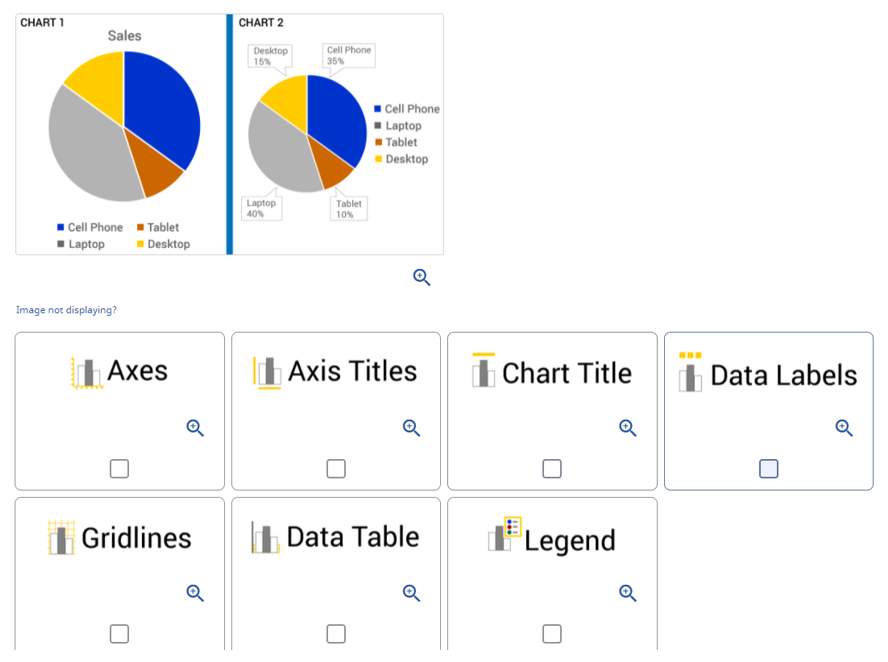
Task: Select the Data Labels checkbox
Action: point(767,468)
